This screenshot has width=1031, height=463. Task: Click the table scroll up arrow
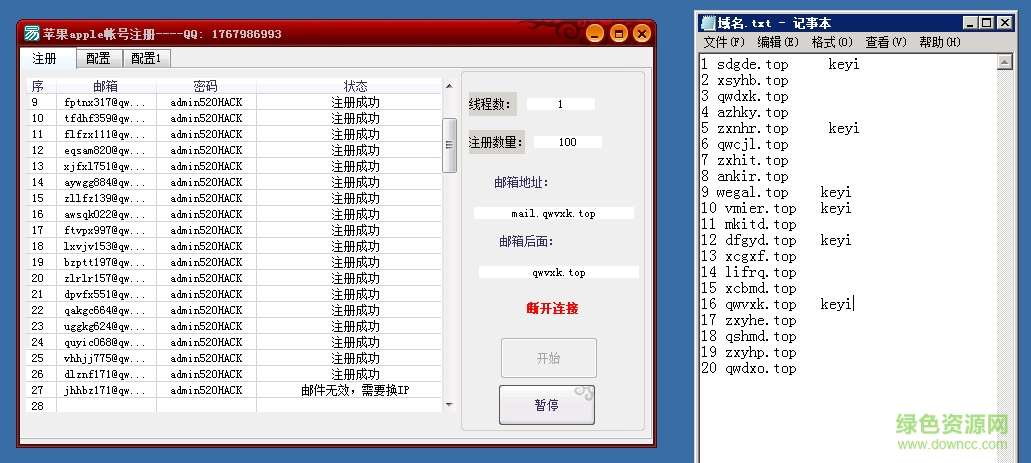(450, 85)
